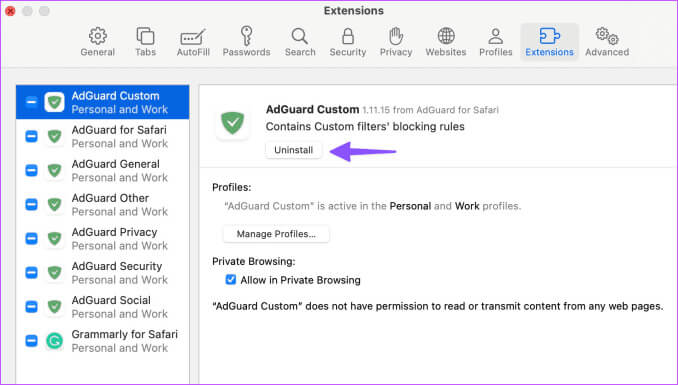Open the Privacy hand icon

pos(396,36)
